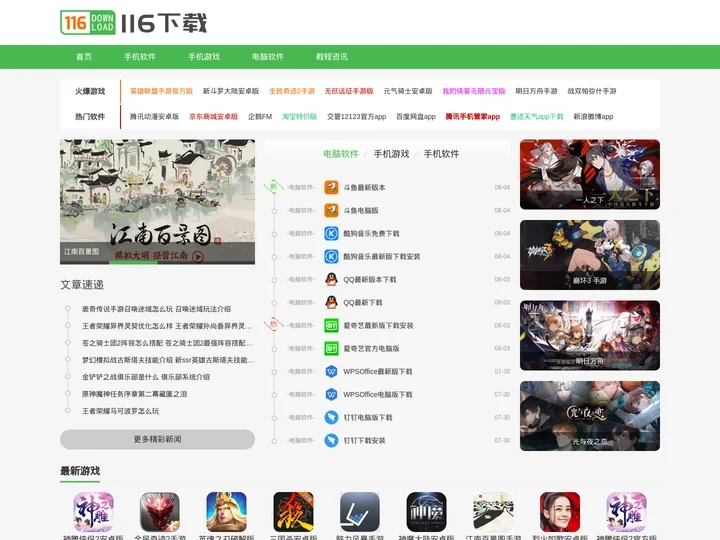This screenshot has height=540, width=720.
Task: Click the WPSOffice电脑版下载 row icon
Action: [331, 394]
